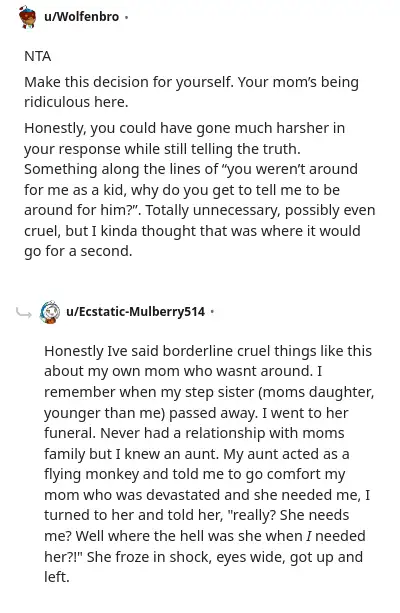Click the words 'go for a second.'
Screen dimensions: 400x613
tap(78, 251)
